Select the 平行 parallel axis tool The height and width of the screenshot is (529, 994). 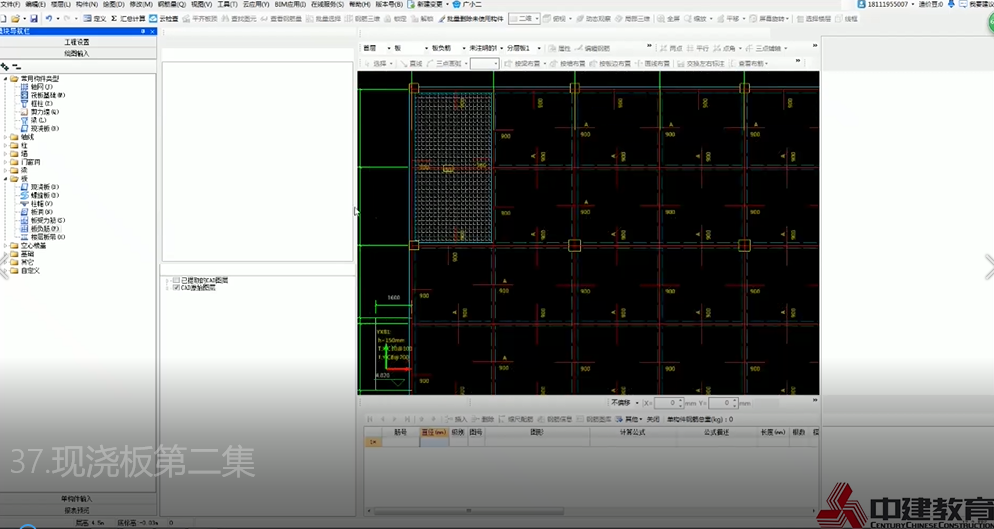click(x=699, y=48)
